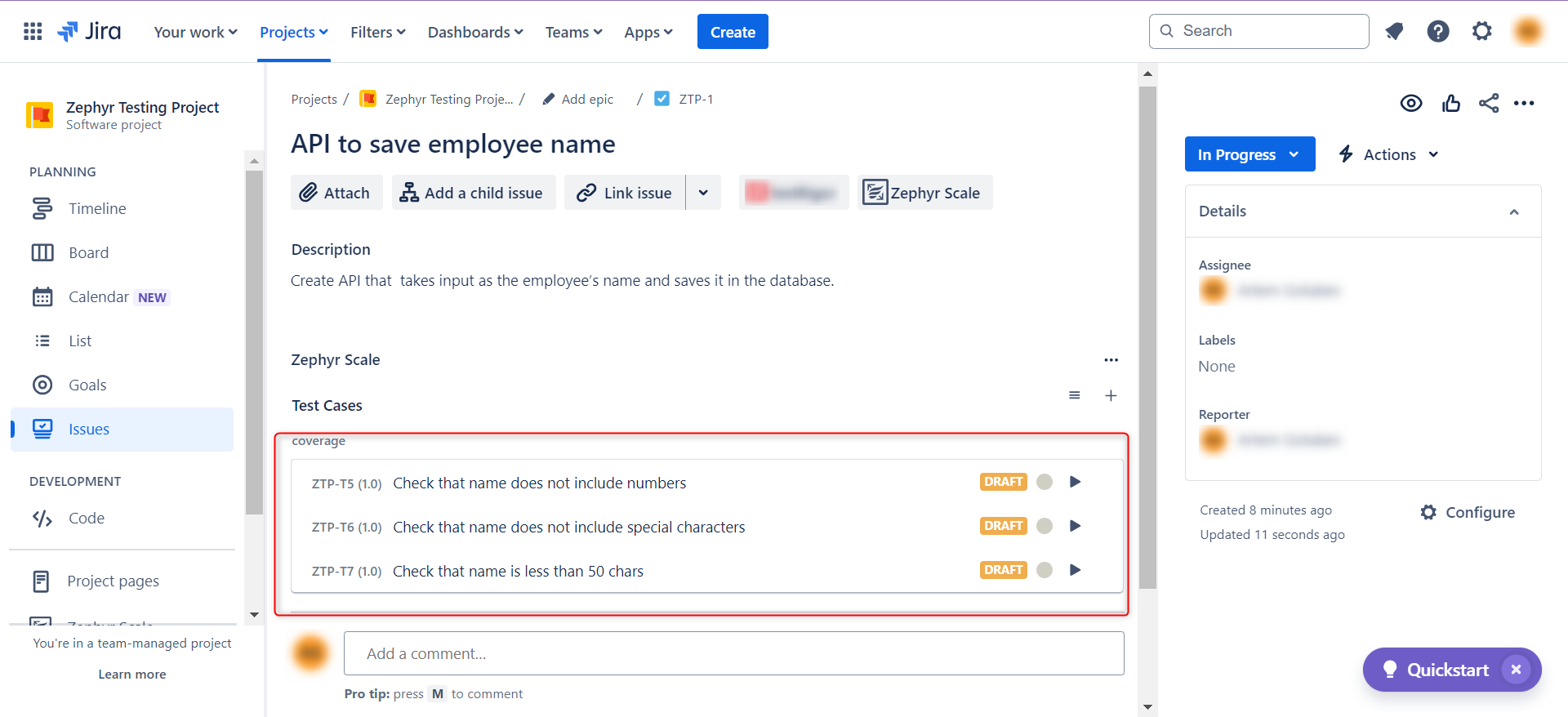Open the Dashboards menu

pyautogui.click(x=474, y=32)
